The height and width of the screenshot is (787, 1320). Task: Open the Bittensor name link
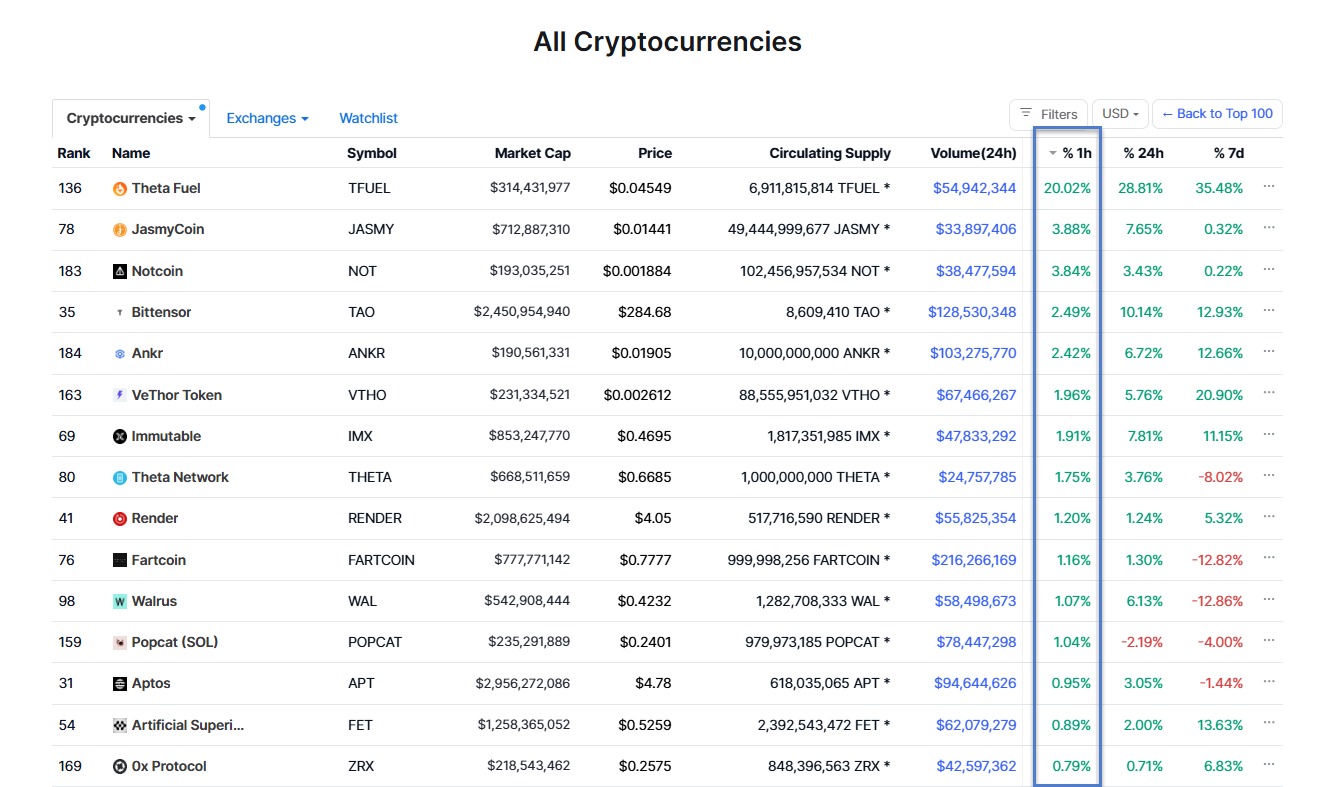click(x=161, y=312)
